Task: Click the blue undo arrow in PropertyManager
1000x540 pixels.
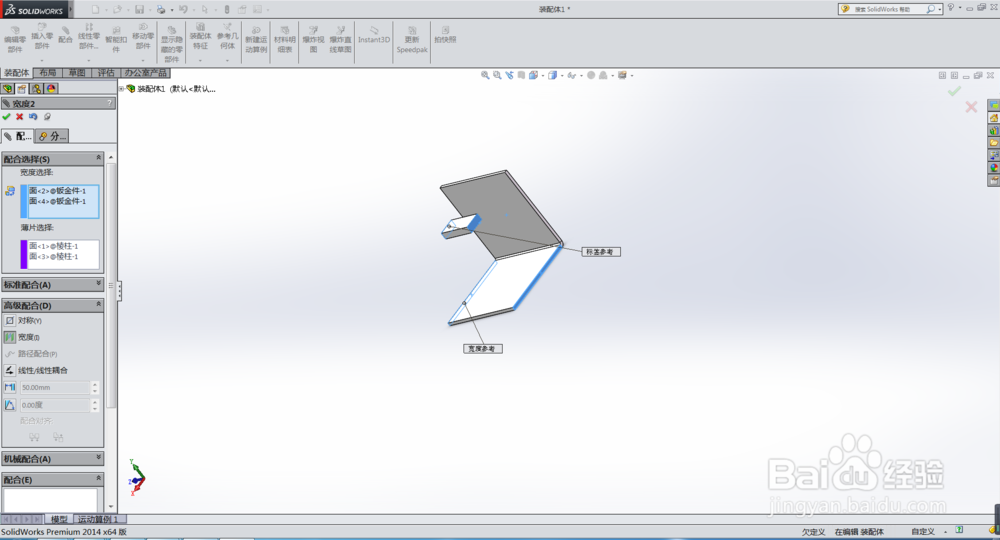Action: click(33, 117)
